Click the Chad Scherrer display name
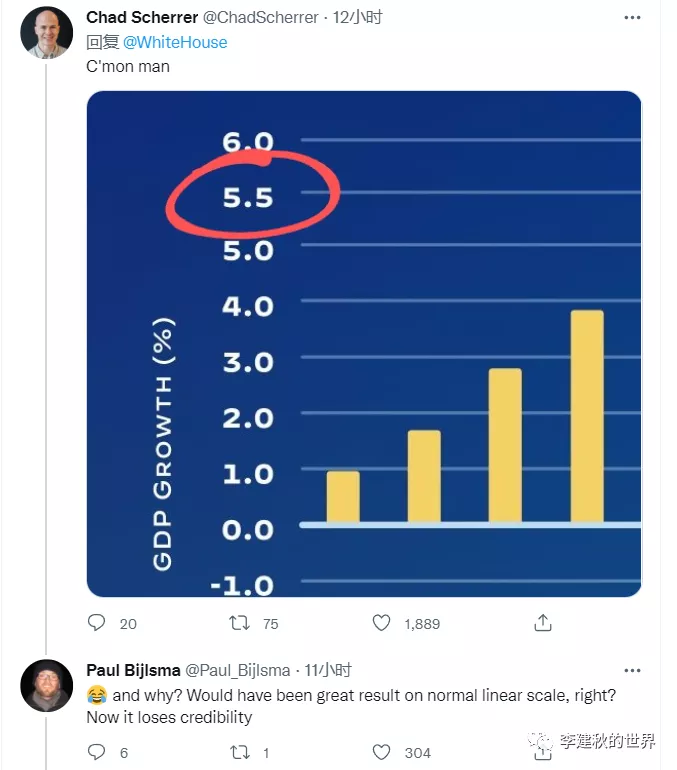 click(142, 17)
